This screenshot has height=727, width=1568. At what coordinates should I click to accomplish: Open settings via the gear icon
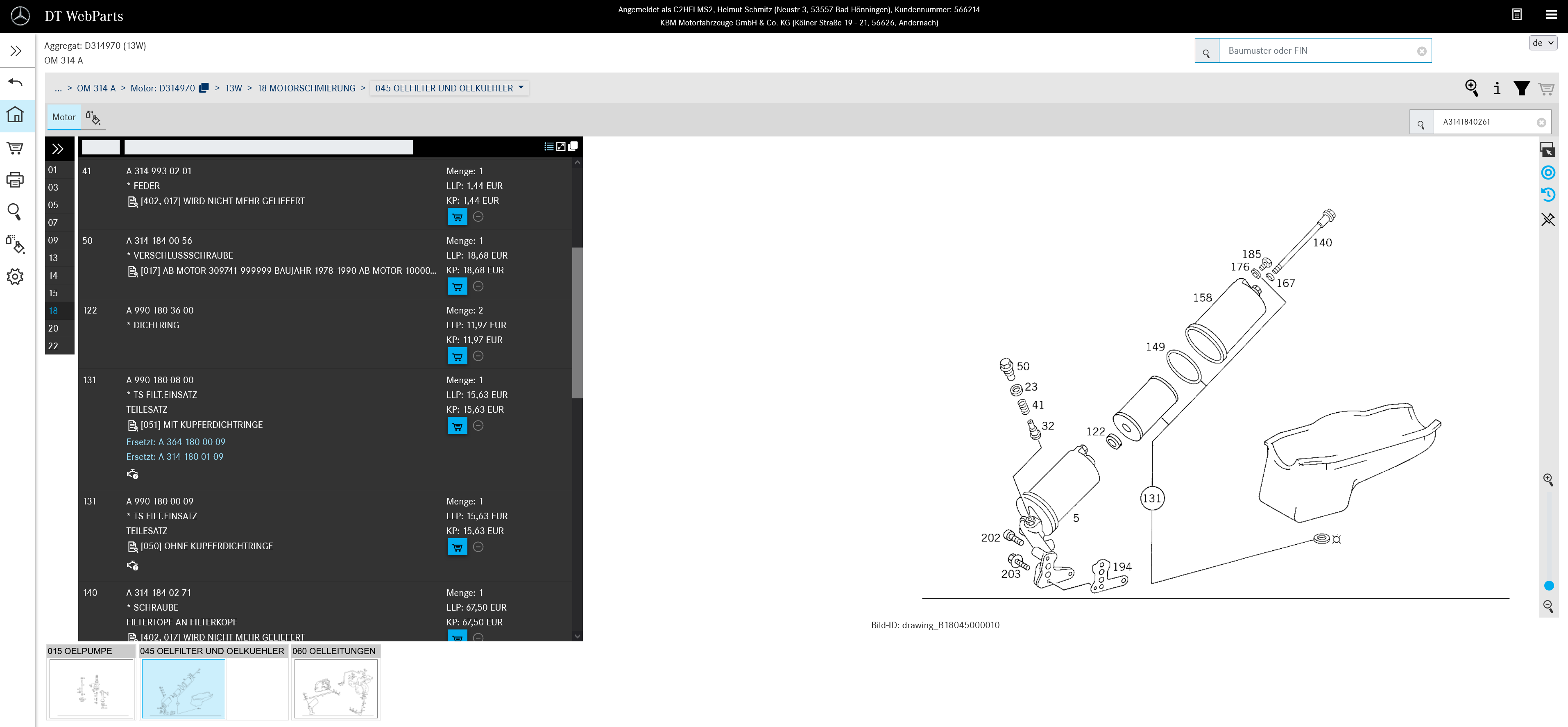(x=15, y=277)
